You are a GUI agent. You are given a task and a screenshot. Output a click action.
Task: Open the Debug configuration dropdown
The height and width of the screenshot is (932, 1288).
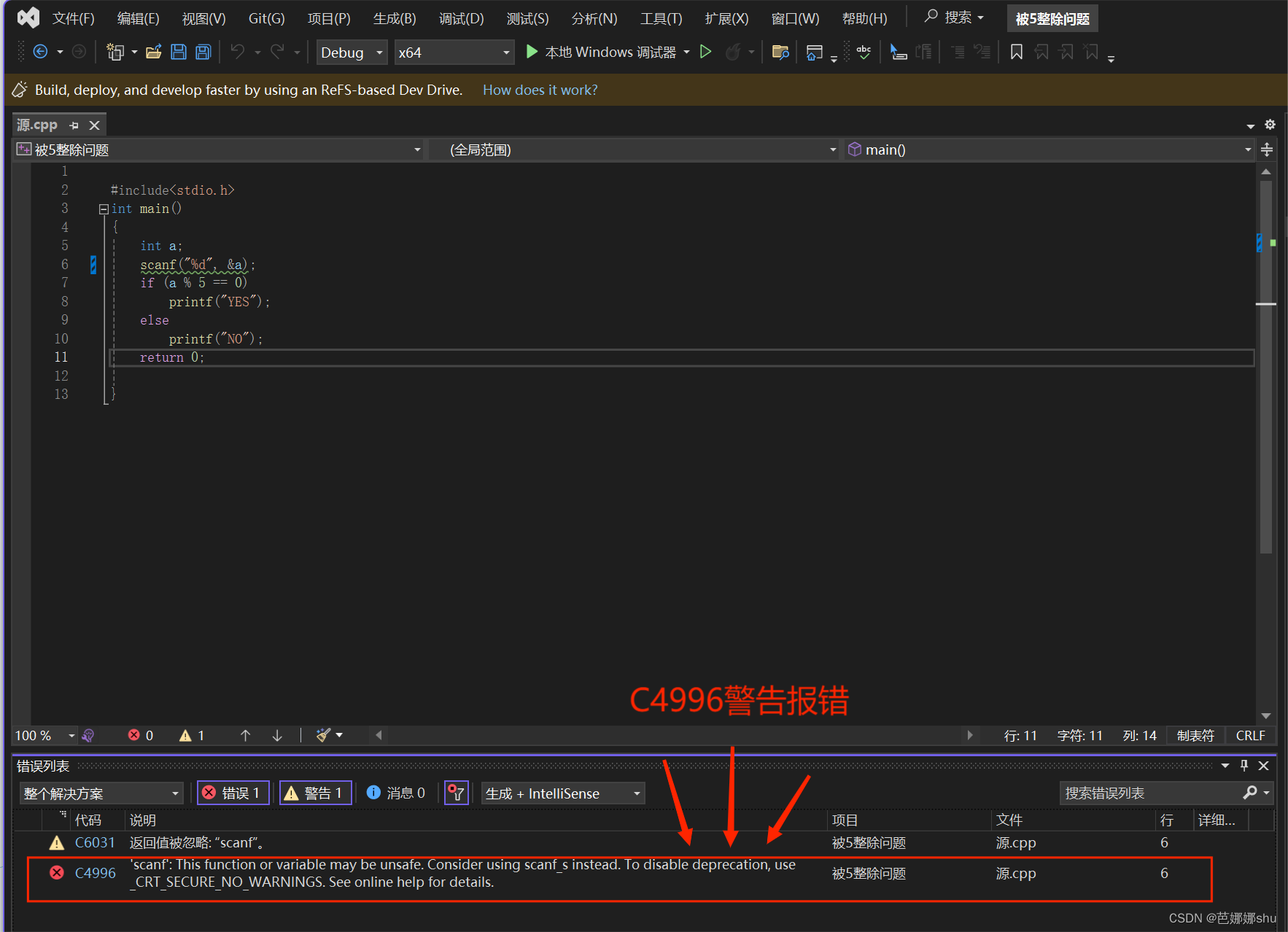coord(379,52)
